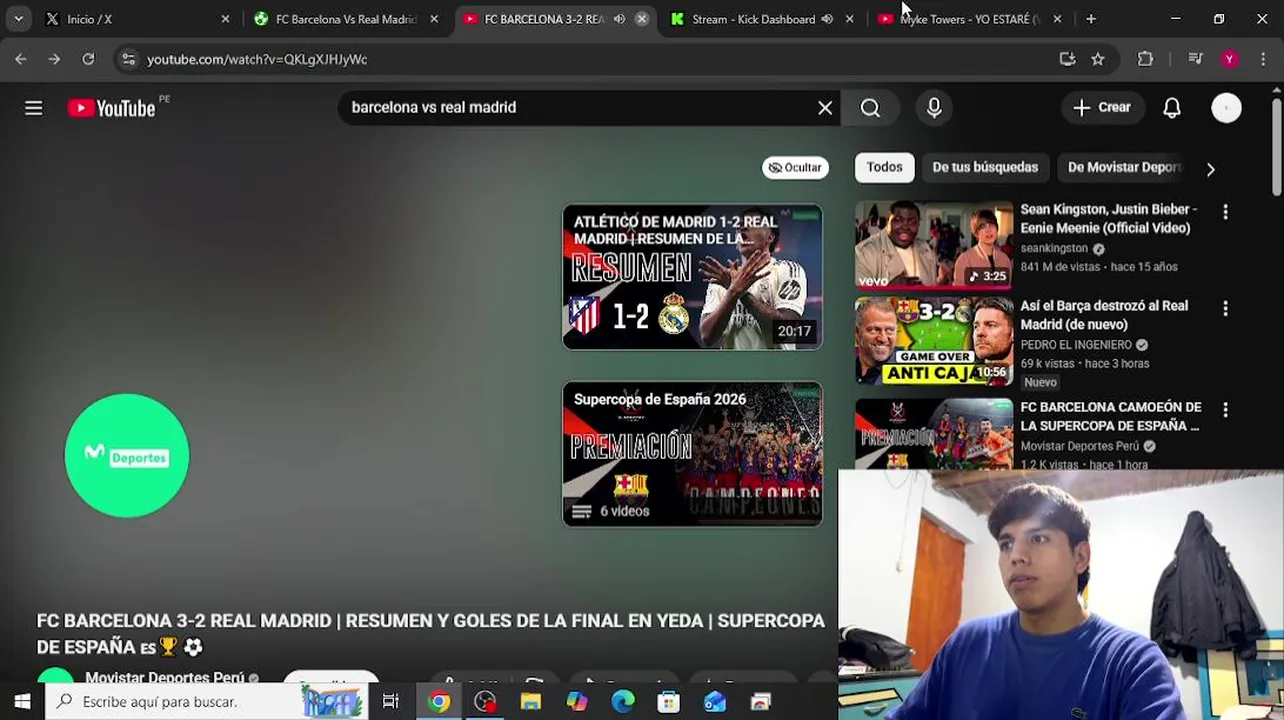This screenshot has height=720, width=1284.
Task: Open options for FC BARCELONA CAMPEÓN video
Action: tap(1225, 410)
